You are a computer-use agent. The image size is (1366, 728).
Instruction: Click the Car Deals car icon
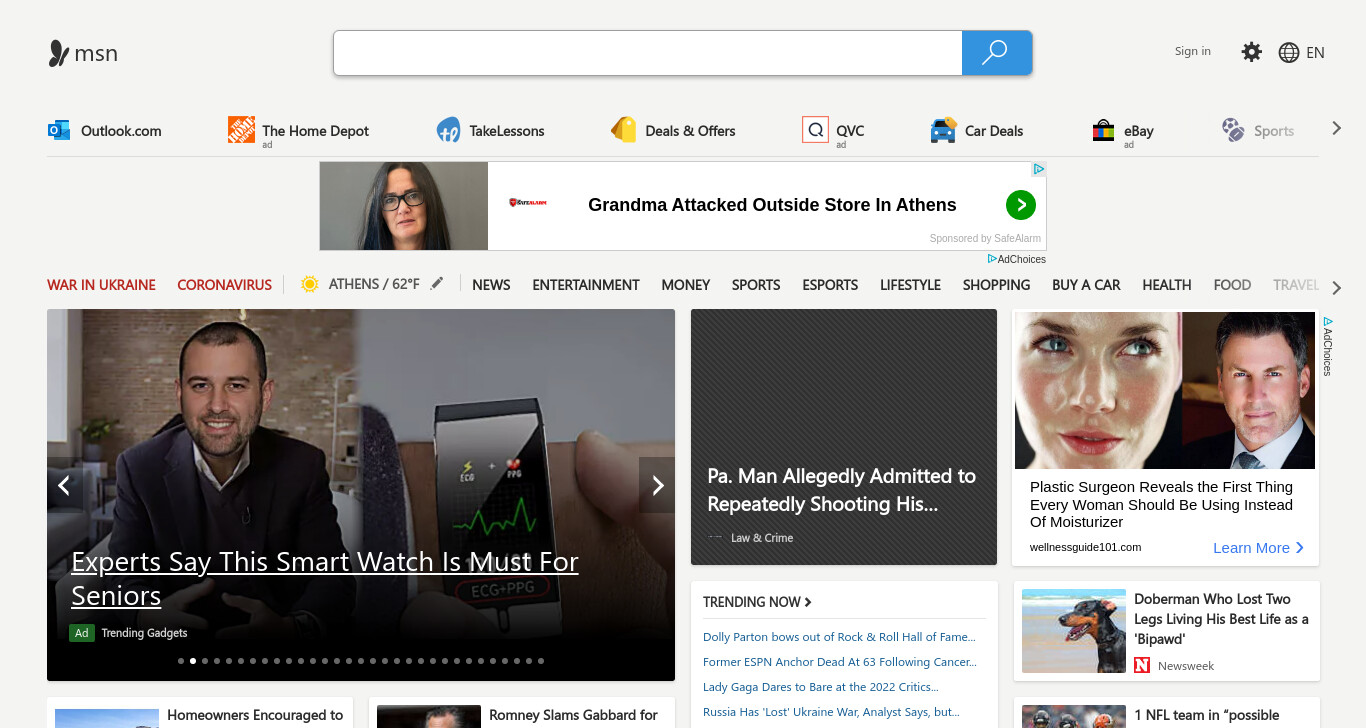click(x=943, y=130)
